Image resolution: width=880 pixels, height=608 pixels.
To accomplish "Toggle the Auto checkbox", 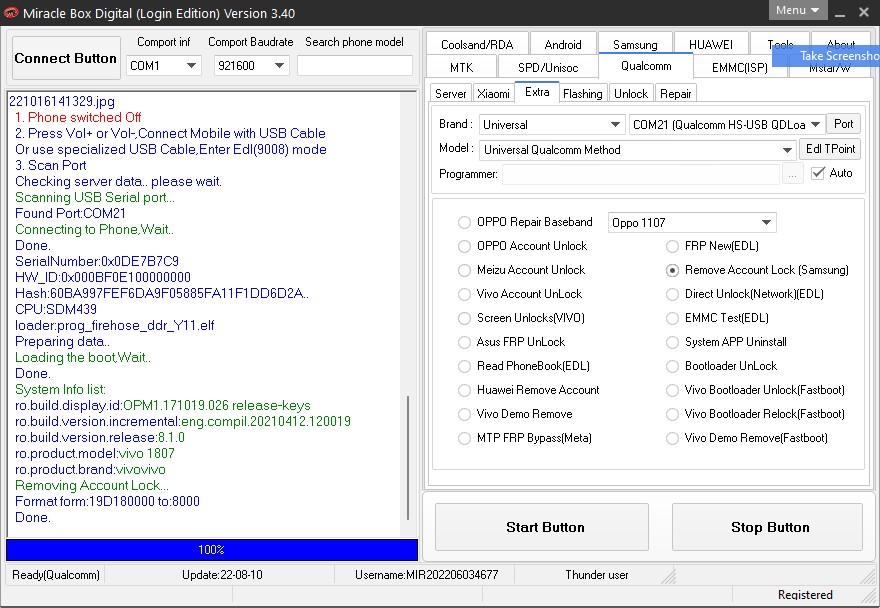I will point(832,173).
